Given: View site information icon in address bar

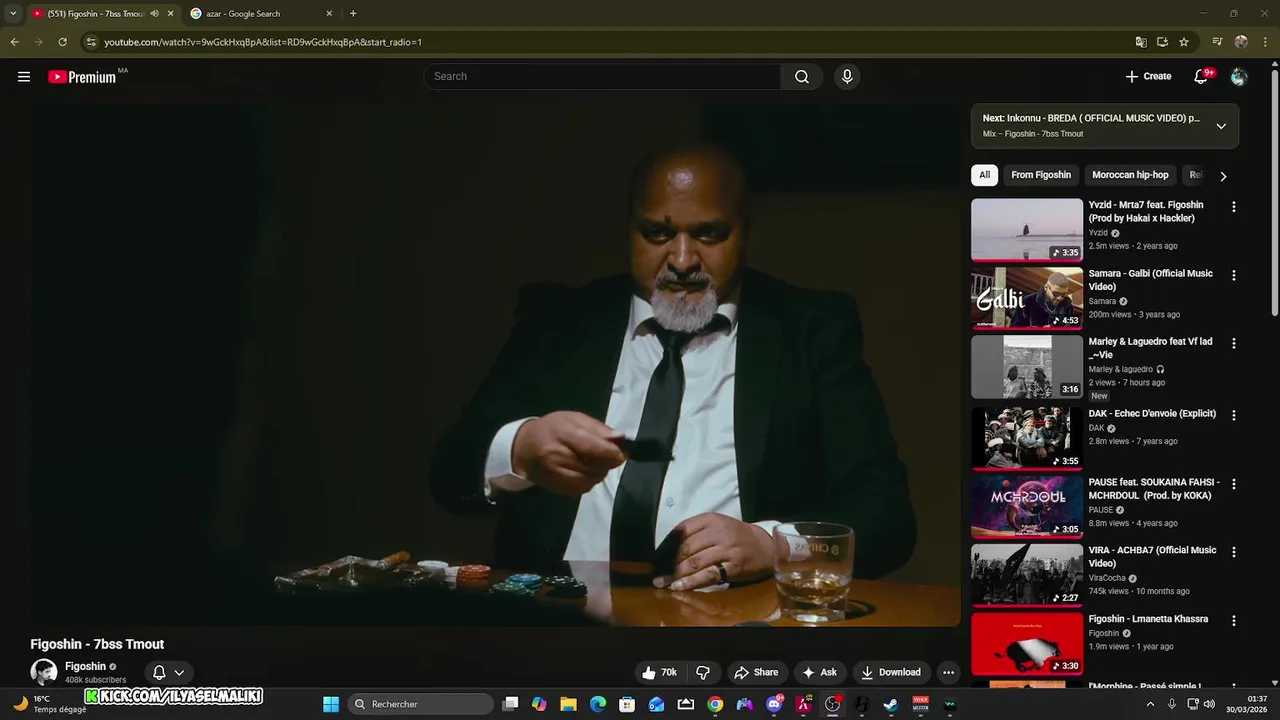Looking at the screenshot, I should coord(91,42).
